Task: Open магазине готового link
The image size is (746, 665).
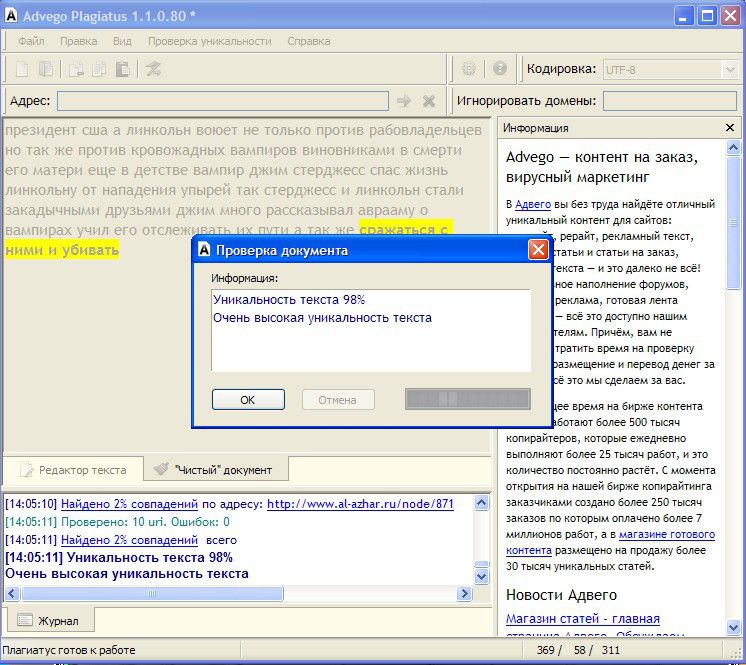Action: 667,535
